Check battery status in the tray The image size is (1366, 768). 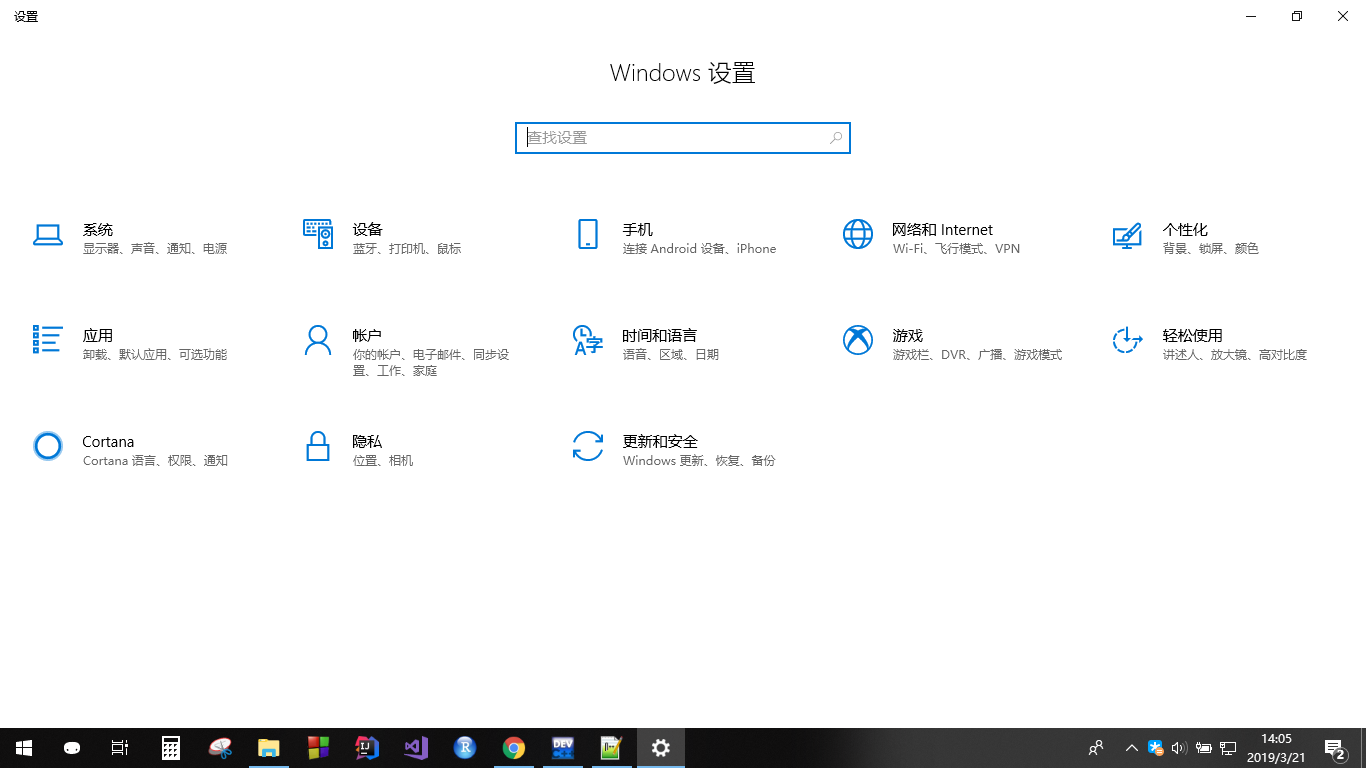point(1203,748)
